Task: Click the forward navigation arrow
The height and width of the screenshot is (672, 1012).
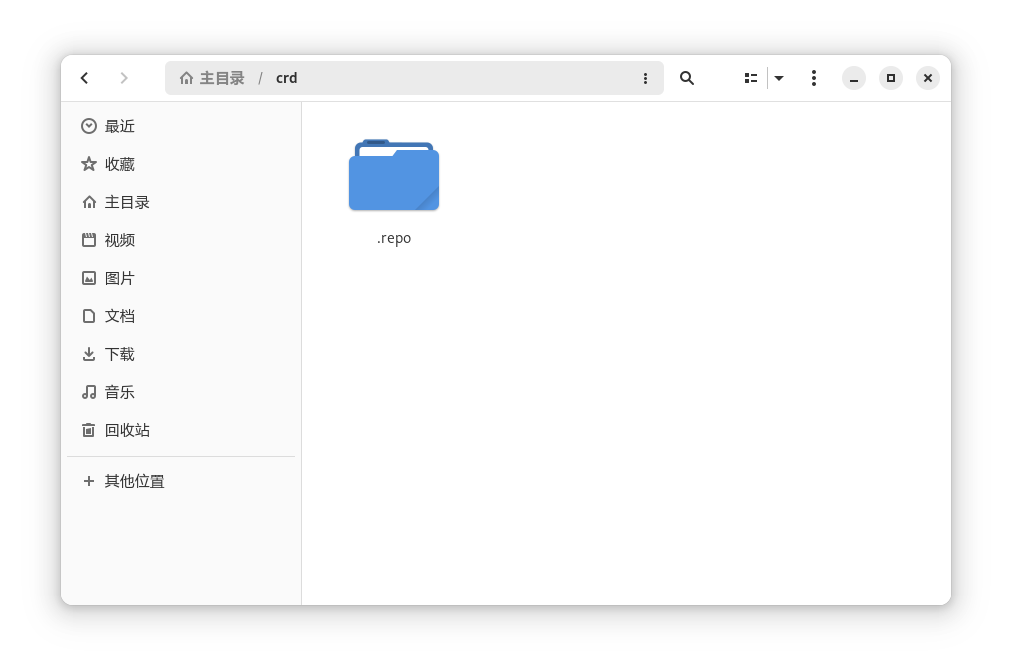Action: coord(124,78)
